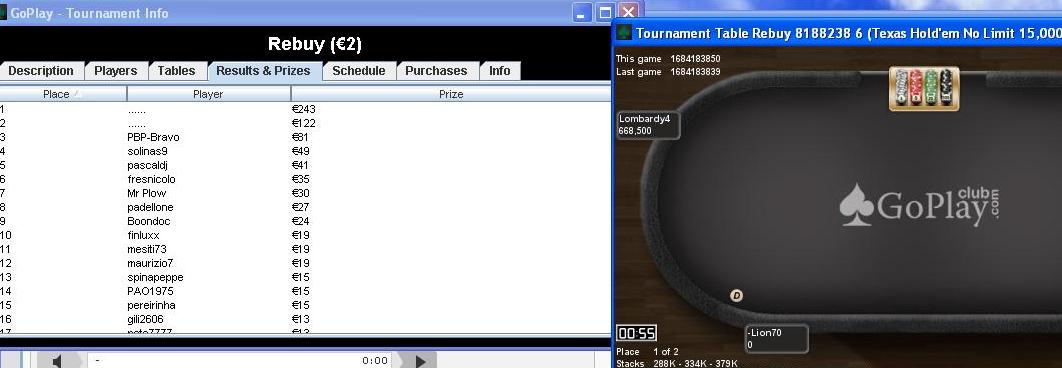
Task: Click the -Lion70 player seat box
Action: point(776,339)
